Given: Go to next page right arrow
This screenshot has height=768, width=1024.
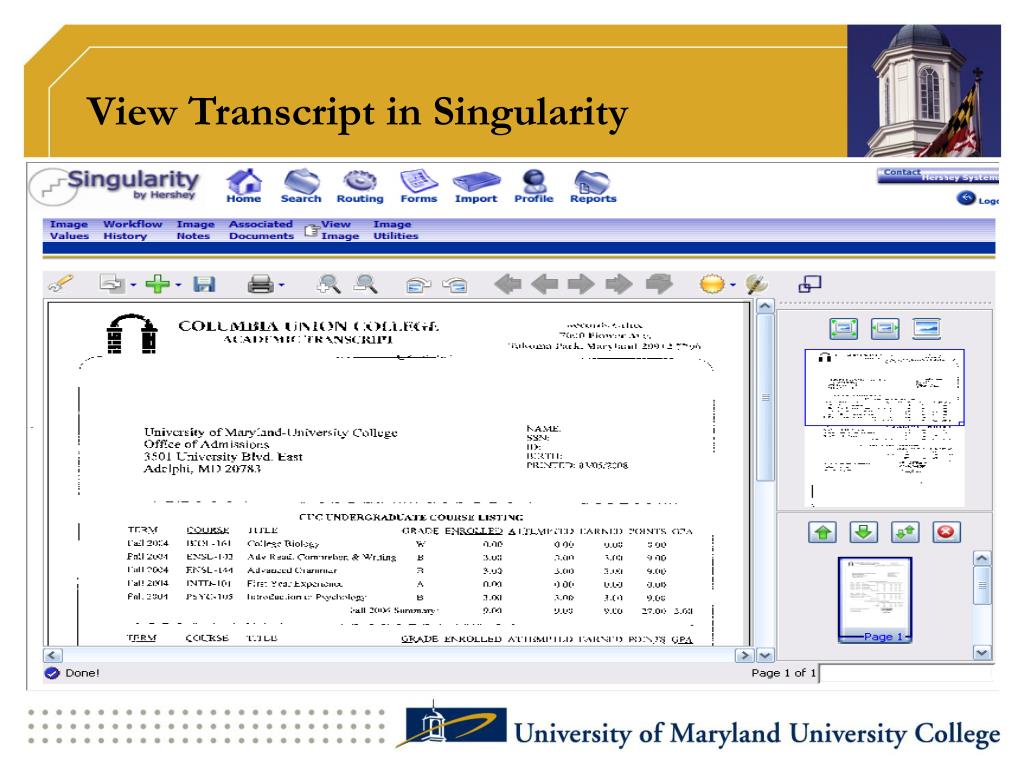Looking at the screenshot, I should point(581,284).
